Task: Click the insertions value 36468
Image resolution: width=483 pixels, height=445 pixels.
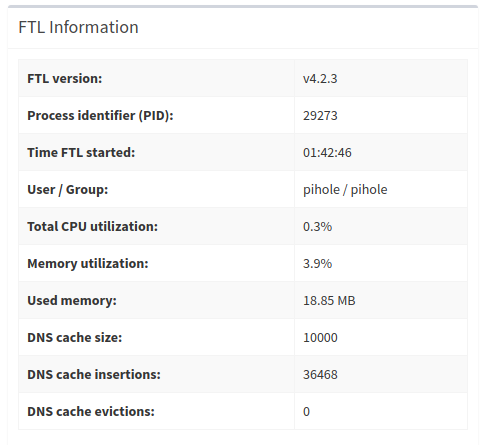Action: (320, 375)
